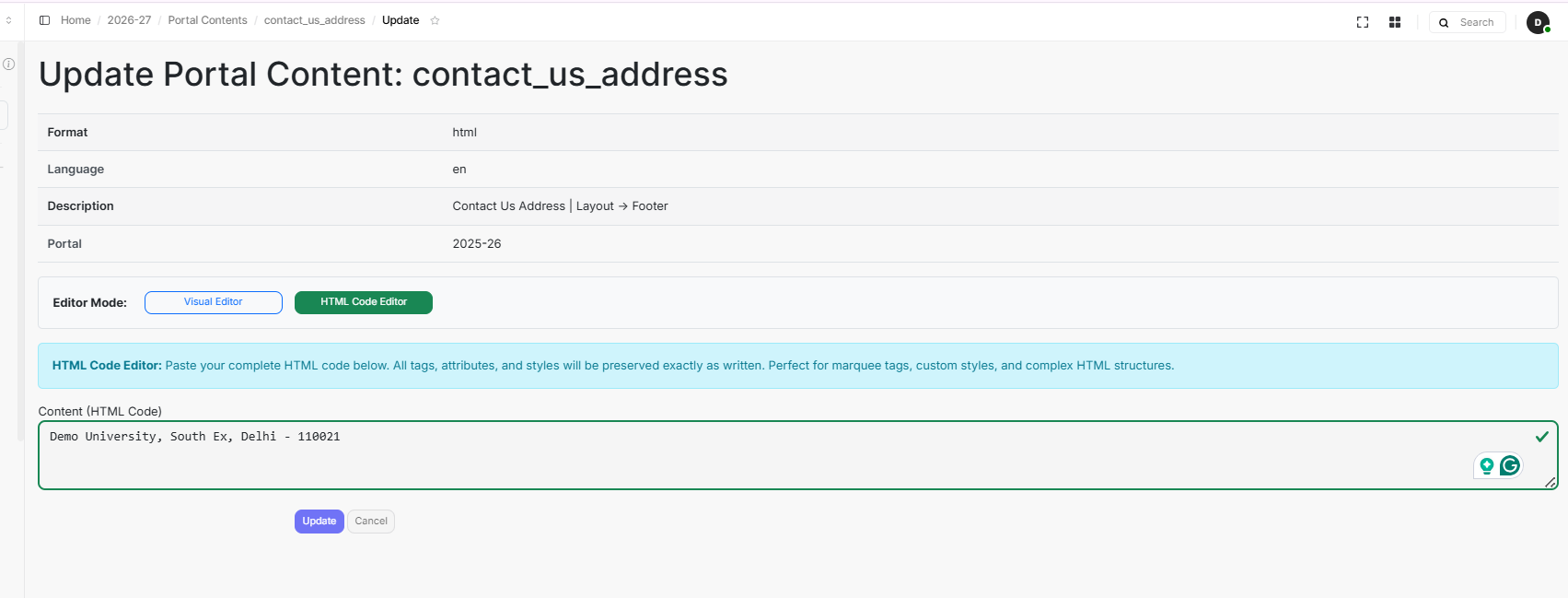Open Grammarly G icon in editor
The width and height of the screenshot is (1568, 598).
click(1510, 465)
